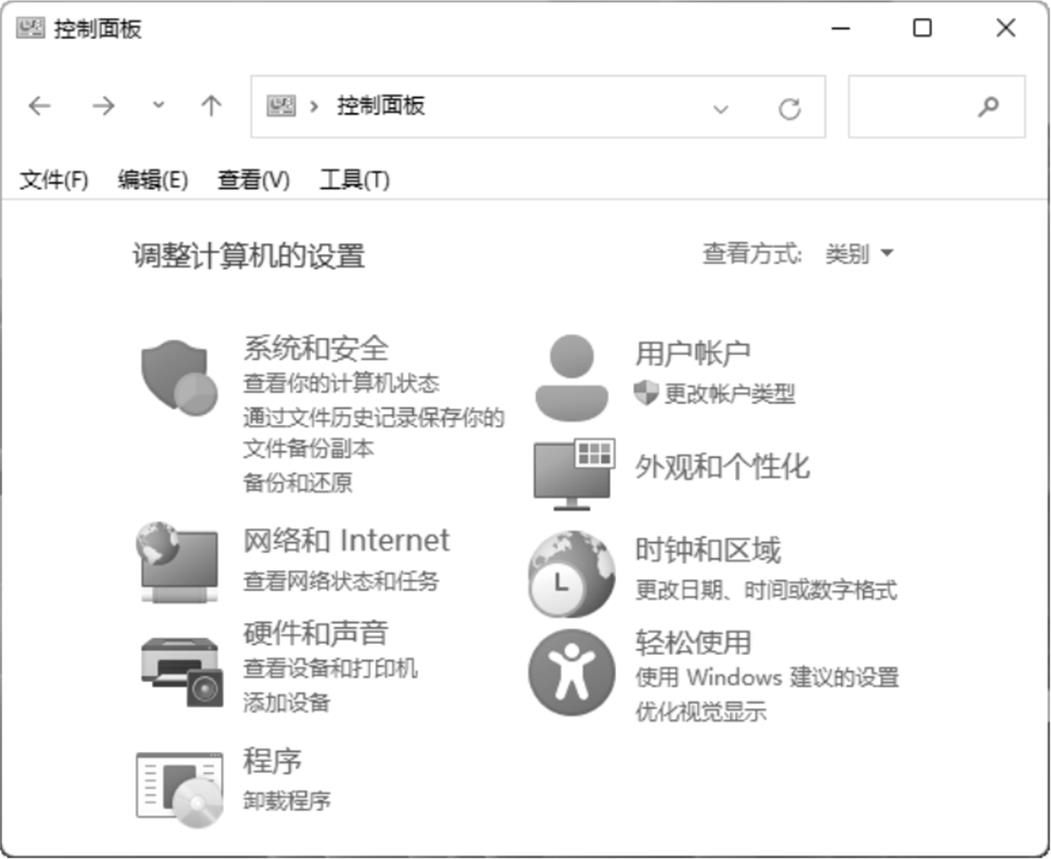
Task: Click 更改帐户类型 link
Action: (730, 393)
